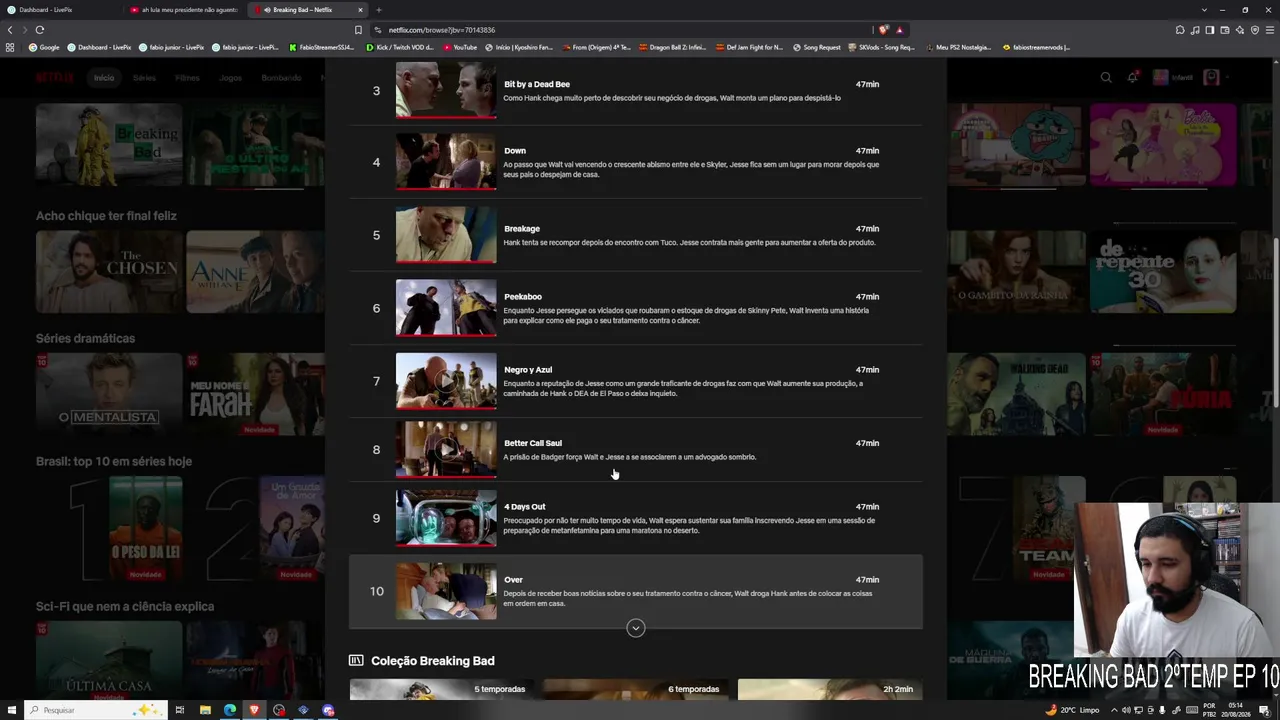Go to Netflix Início menu item
Viewport: 1280px width, 720px height.
(x=104, y=78)
